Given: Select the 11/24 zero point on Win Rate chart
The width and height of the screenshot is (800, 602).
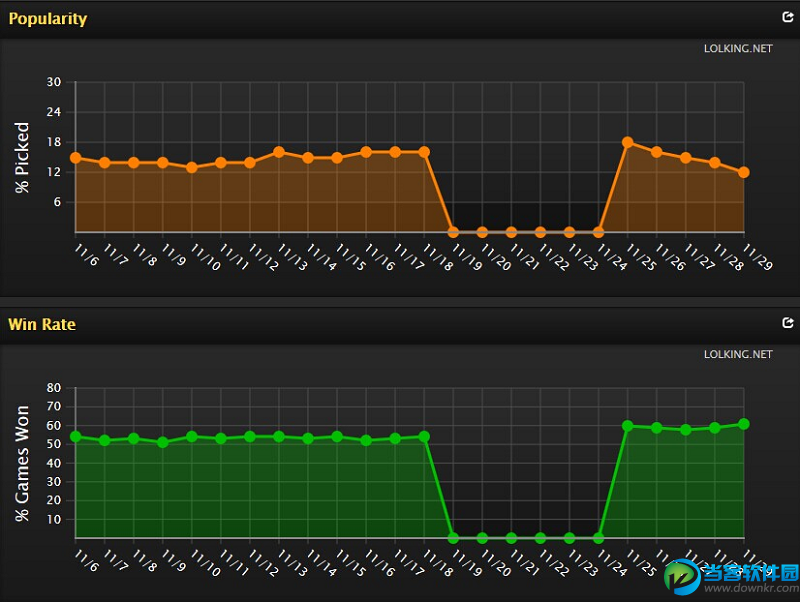Looking at the screenshot, I should coord(598,538).
